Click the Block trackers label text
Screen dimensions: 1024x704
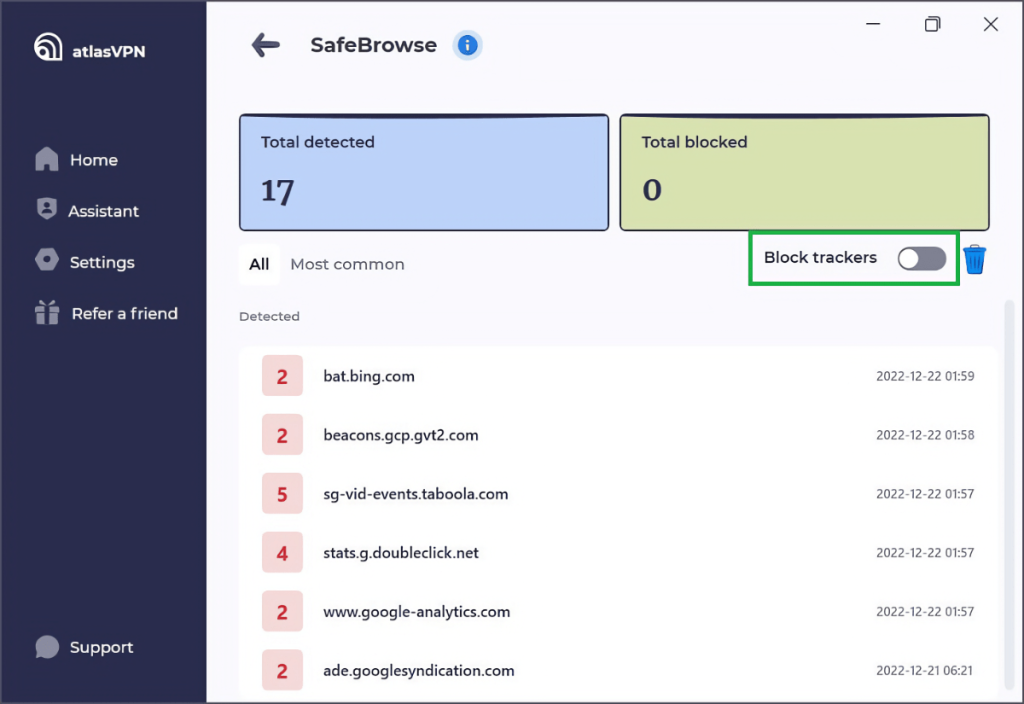click(x=820, y=257)
